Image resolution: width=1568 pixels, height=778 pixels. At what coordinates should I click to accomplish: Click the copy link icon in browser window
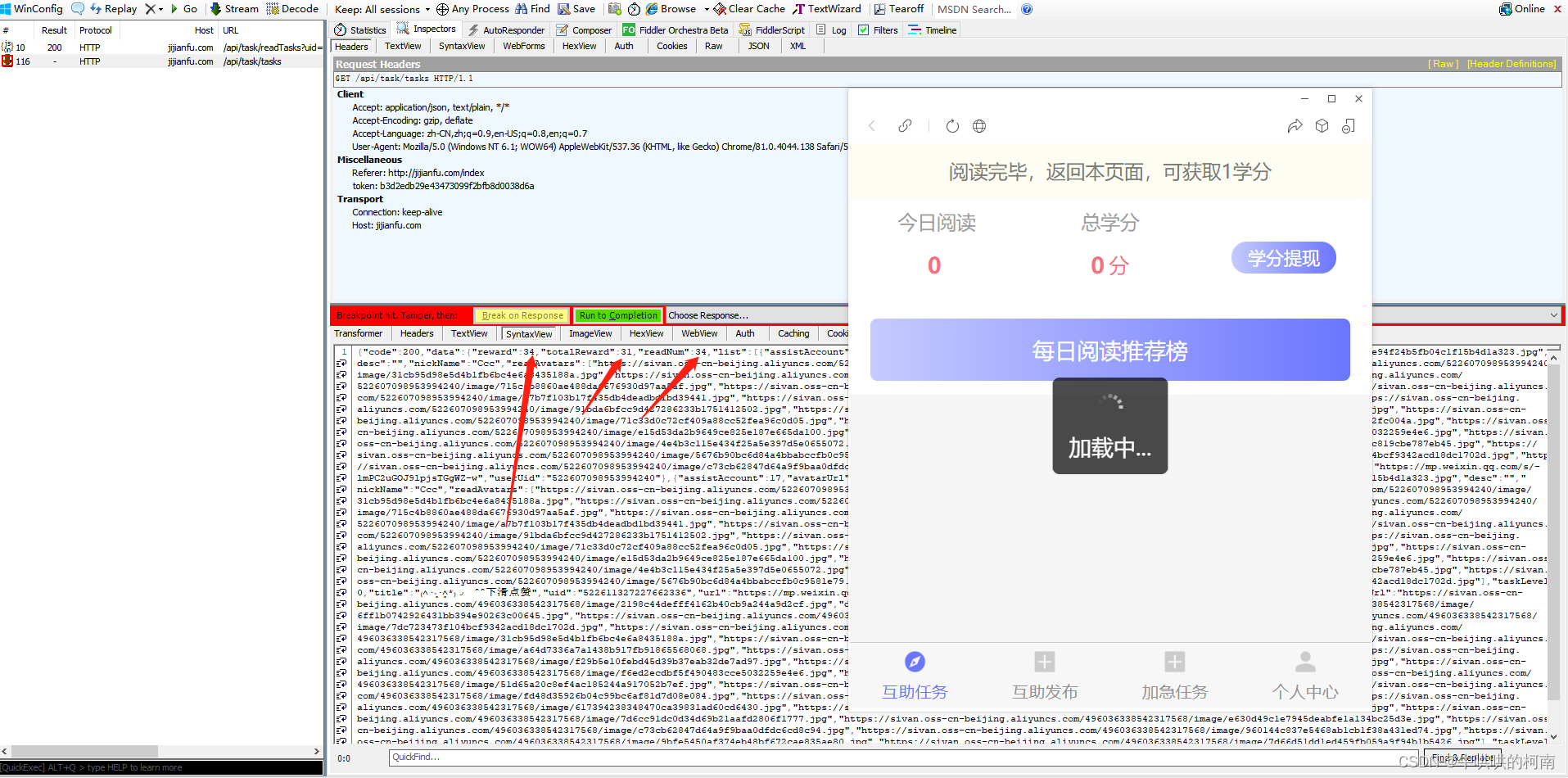click(x=905, y=126)
